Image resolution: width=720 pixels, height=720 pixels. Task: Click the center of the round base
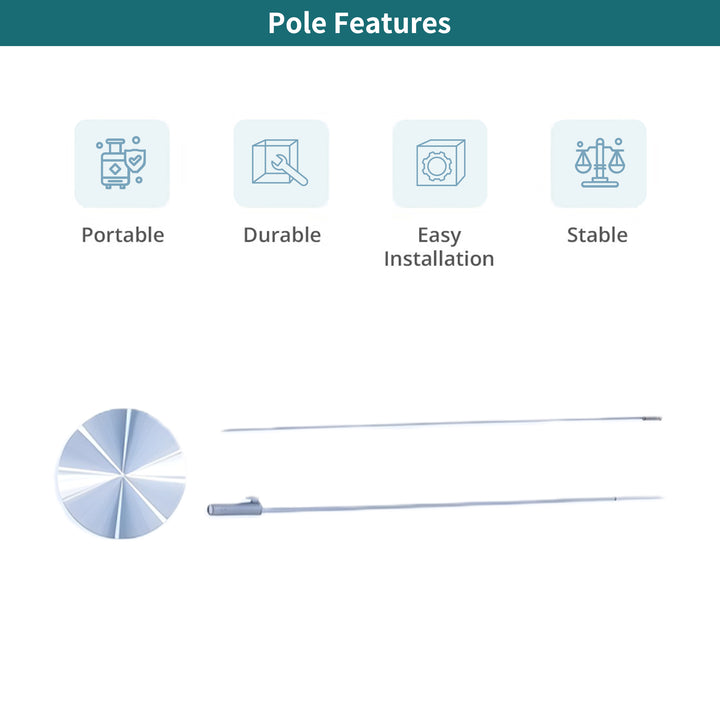(x=123, y=475)
